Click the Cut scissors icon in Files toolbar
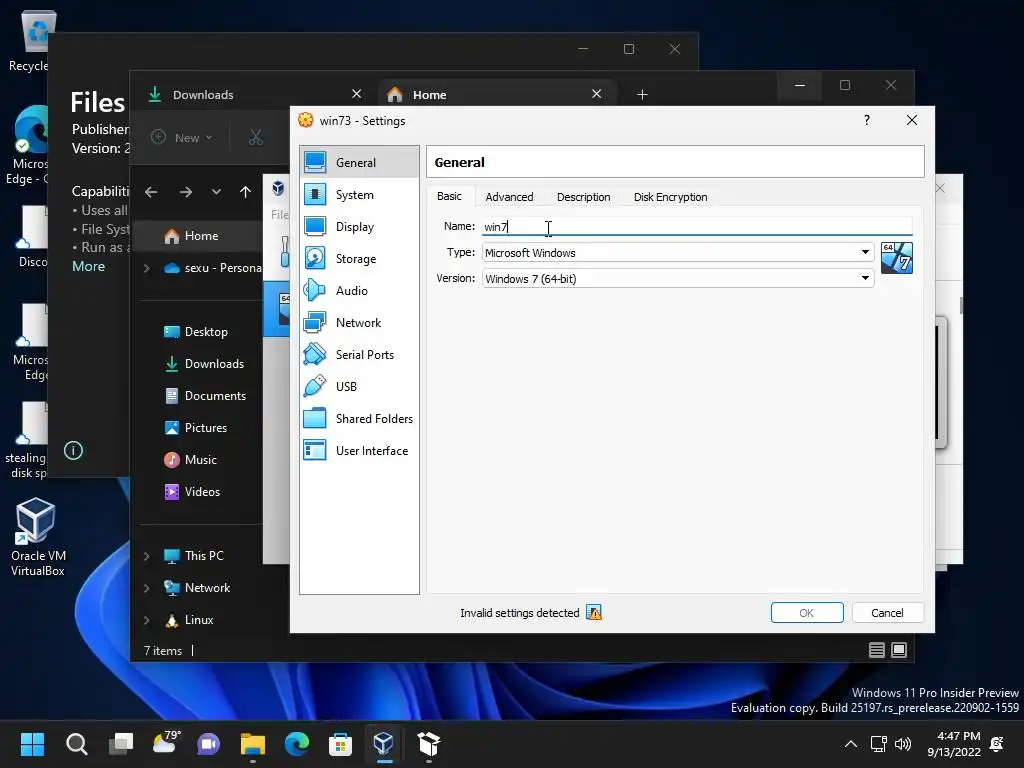The width and height of the screenshot is (1024, 768). [x=255, y=137]
